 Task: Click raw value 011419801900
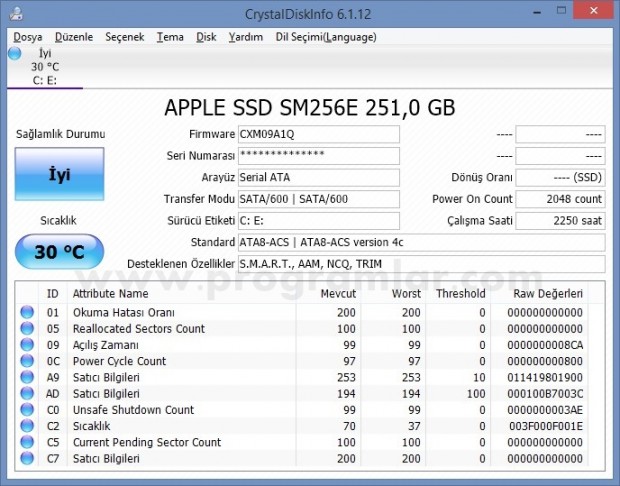tap(545, 377)
